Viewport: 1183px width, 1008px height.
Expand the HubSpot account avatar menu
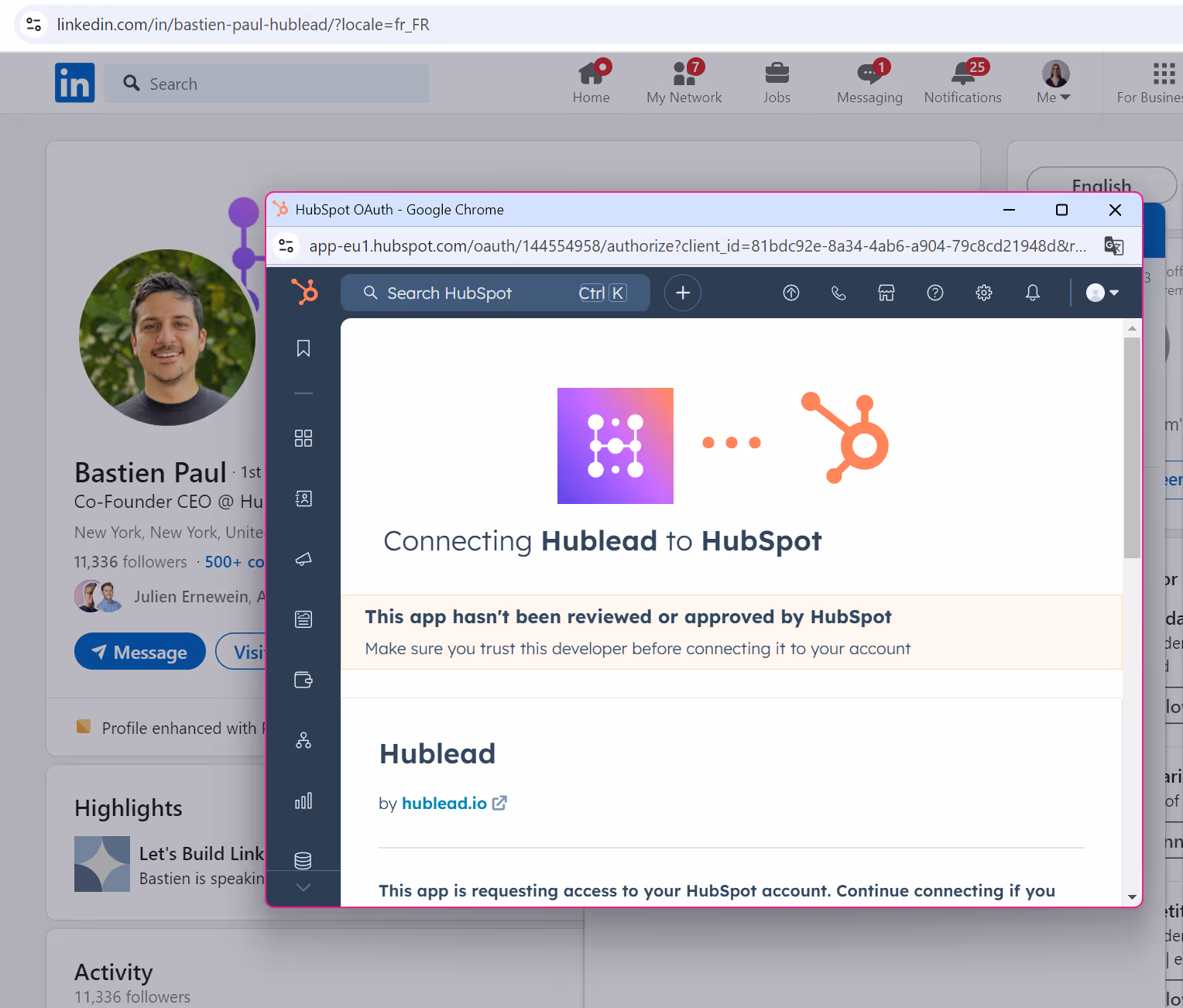1100,293
